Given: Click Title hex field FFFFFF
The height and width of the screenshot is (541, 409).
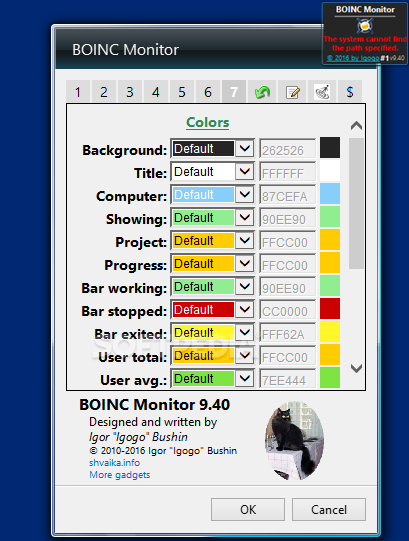Looking at the screenshot, I should [288, 172].
